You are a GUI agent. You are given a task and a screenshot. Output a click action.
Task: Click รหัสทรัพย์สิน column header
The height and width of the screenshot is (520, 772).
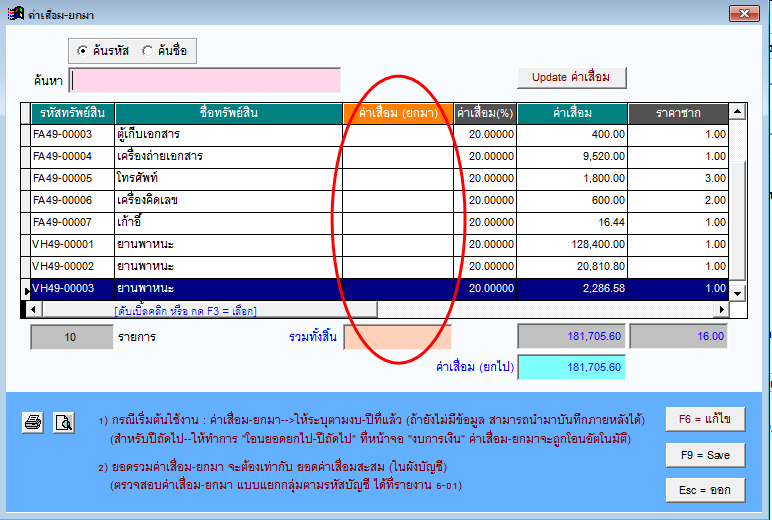72,113
